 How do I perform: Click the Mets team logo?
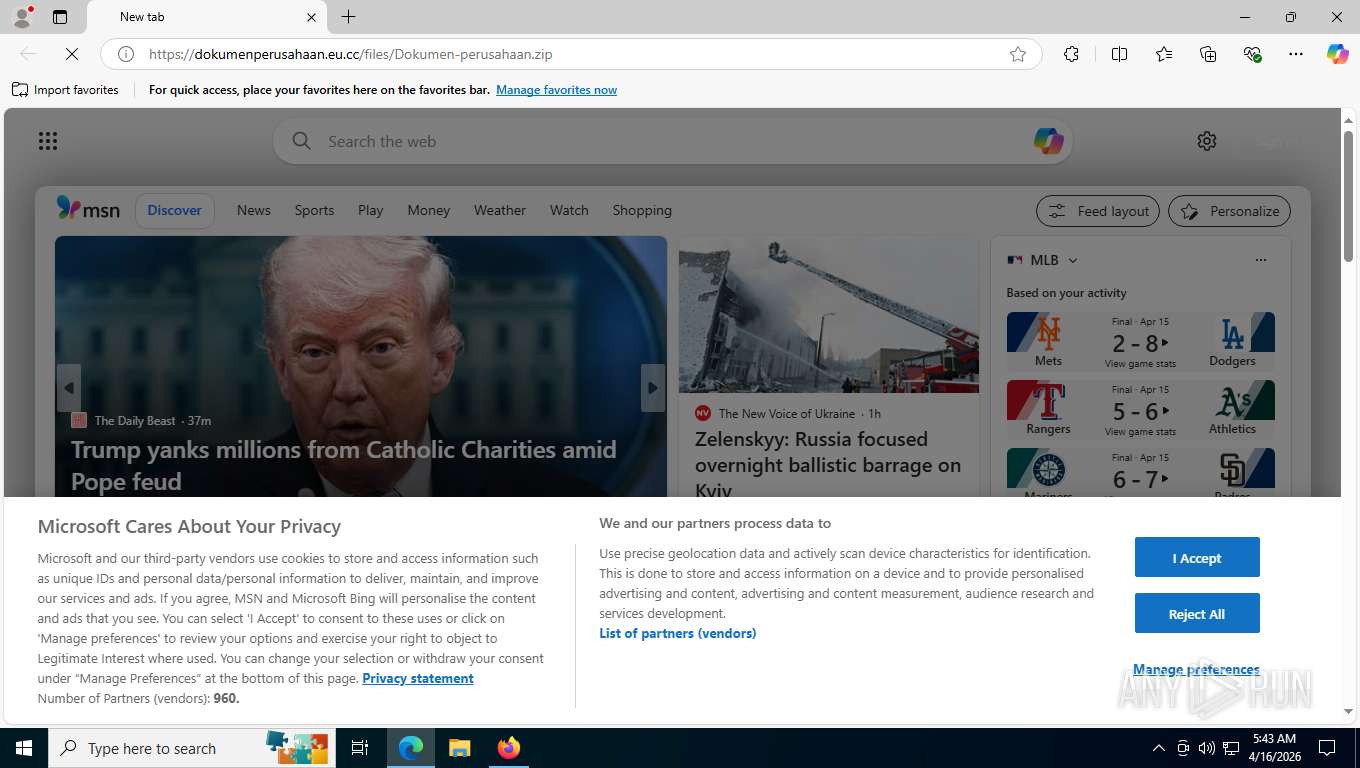(1048, 332)
